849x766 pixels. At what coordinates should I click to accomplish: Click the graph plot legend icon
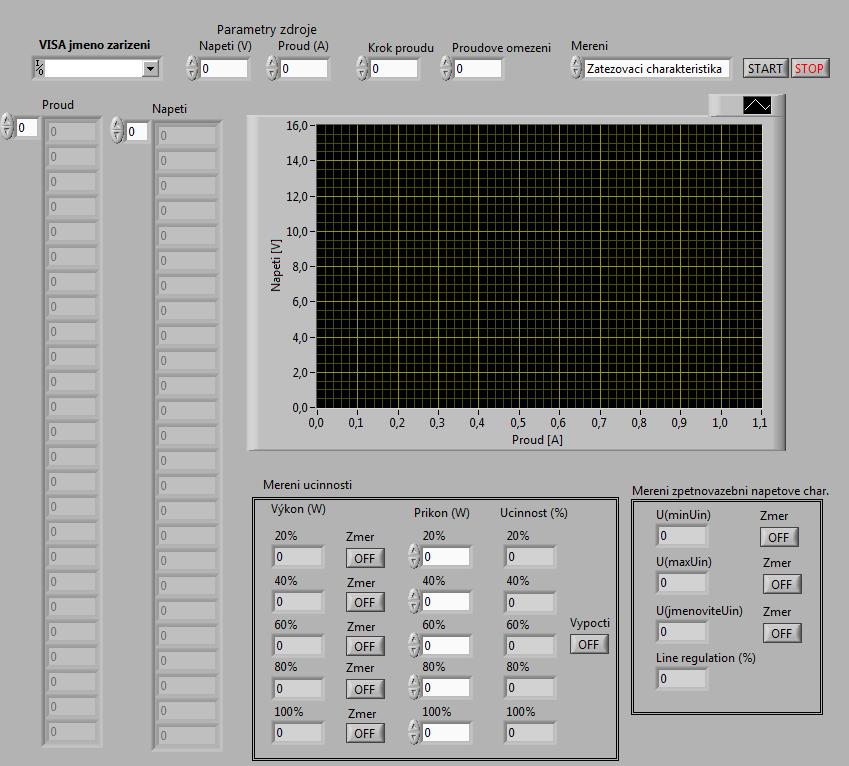click(757, 105)
